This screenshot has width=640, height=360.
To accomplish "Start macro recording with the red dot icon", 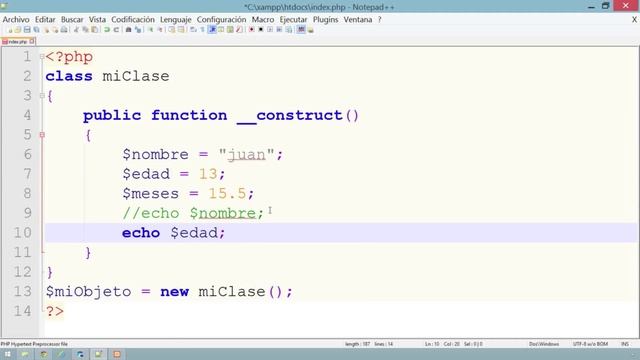I will point(251,30).
